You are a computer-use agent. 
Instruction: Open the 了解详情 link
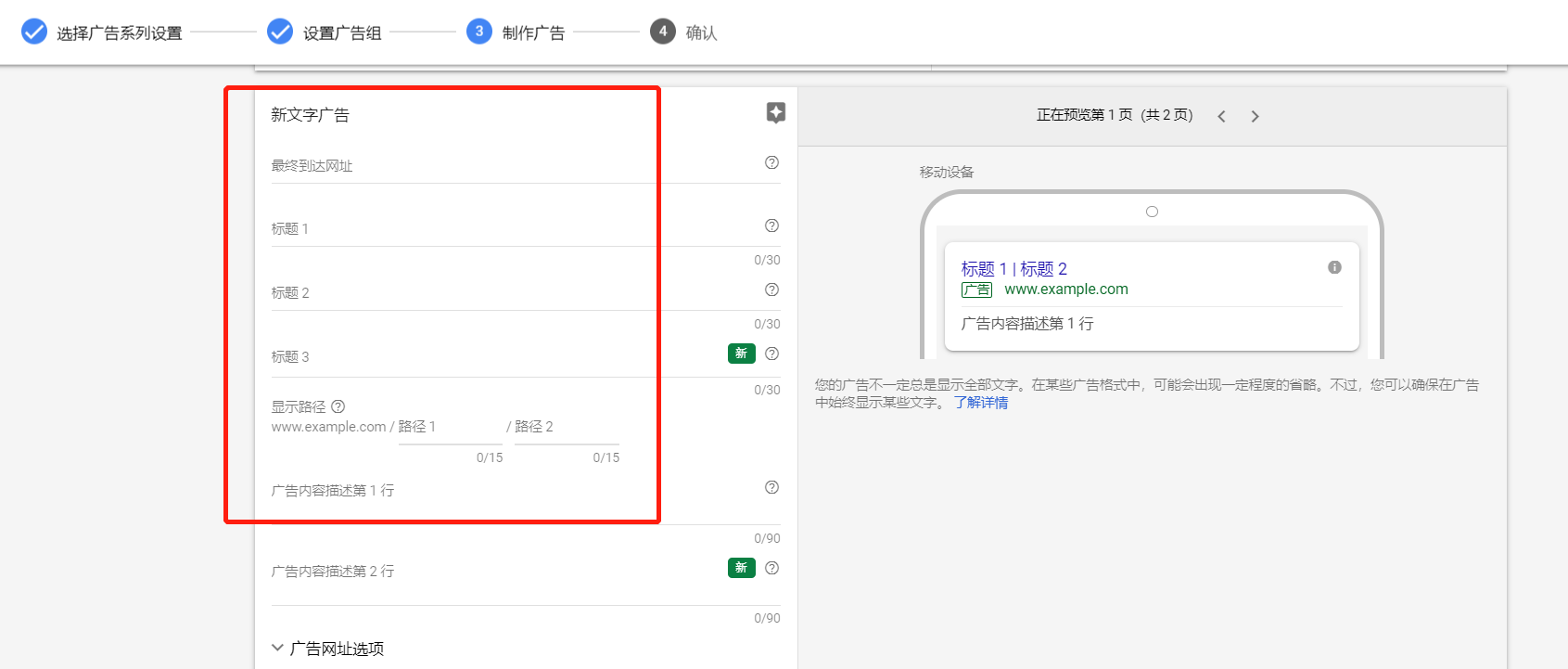point(981,403)
